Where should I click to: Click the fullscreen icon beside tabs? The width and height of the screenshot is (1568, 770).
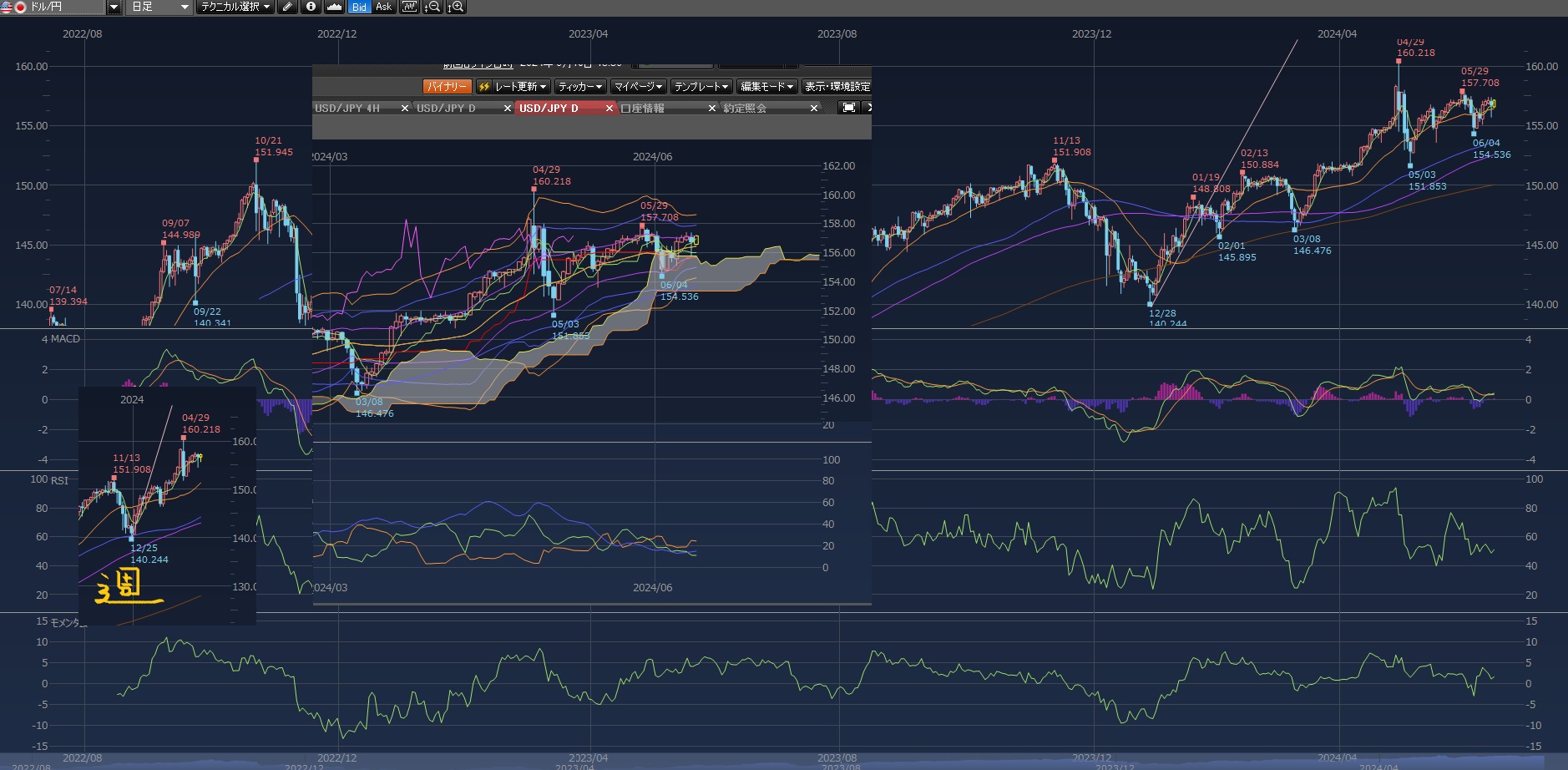(x=848, y=108)
